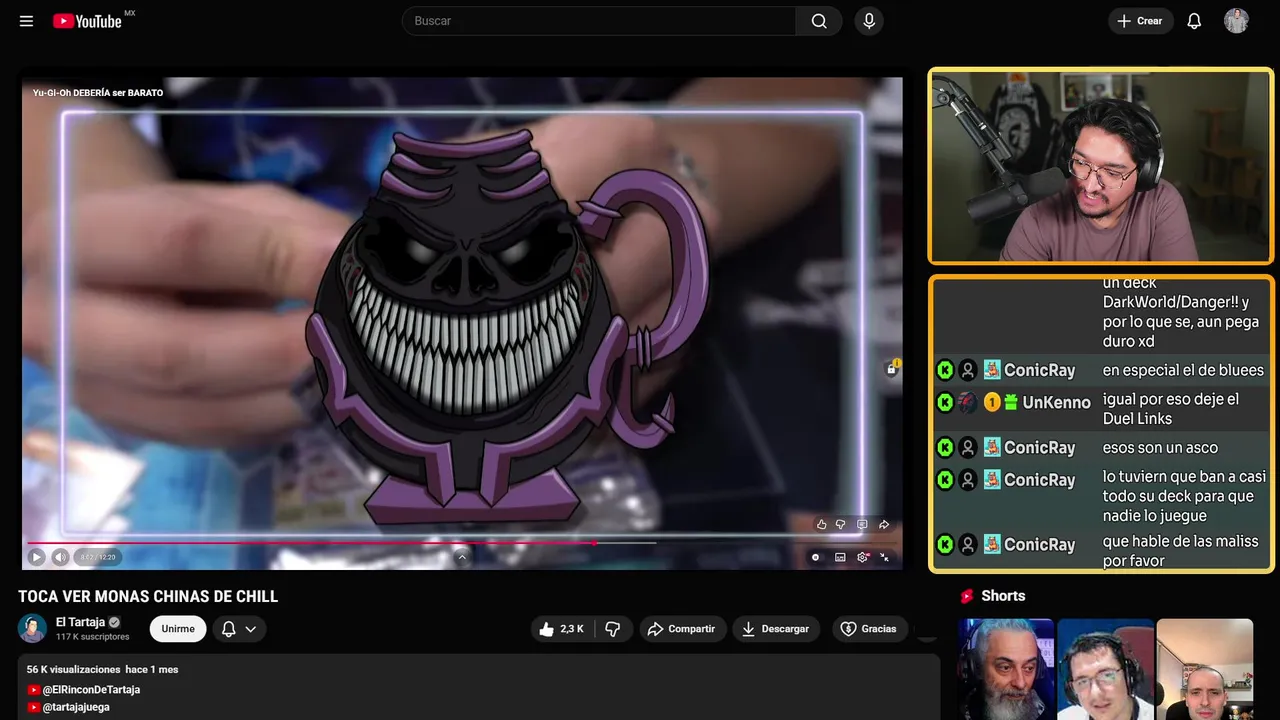The height and width of the screenshot is (720, 1280).
Task: Like the video (2,3 K)
Action: pos(561,629)
